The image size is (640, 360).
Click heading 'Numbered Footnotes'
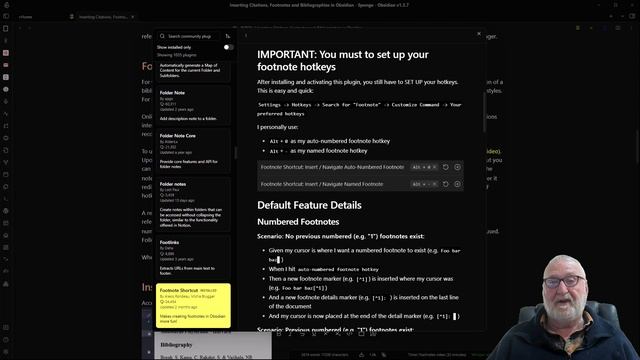tap(298, 222)
